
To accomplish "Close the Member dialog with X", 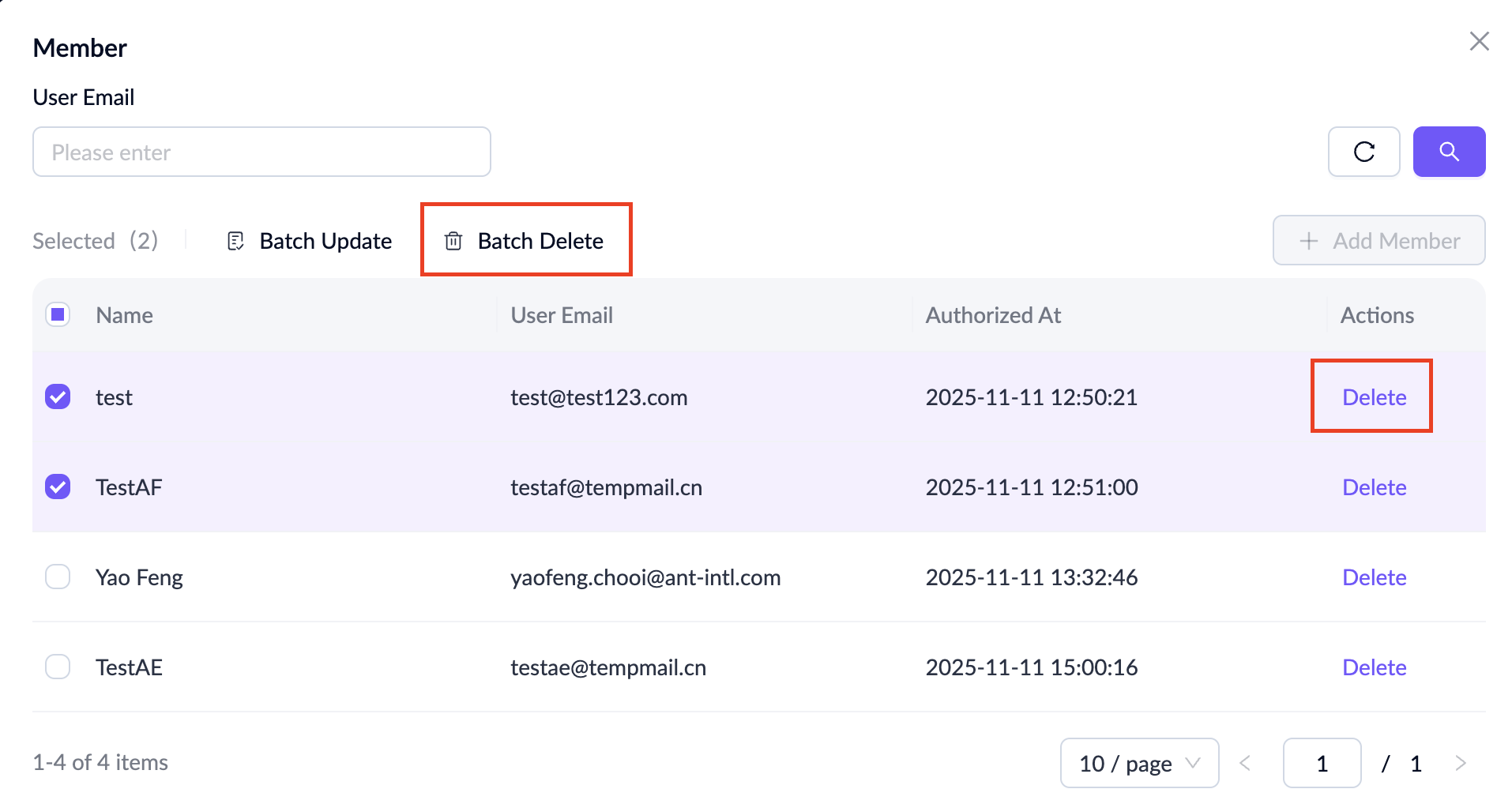I will (1479, 41).
